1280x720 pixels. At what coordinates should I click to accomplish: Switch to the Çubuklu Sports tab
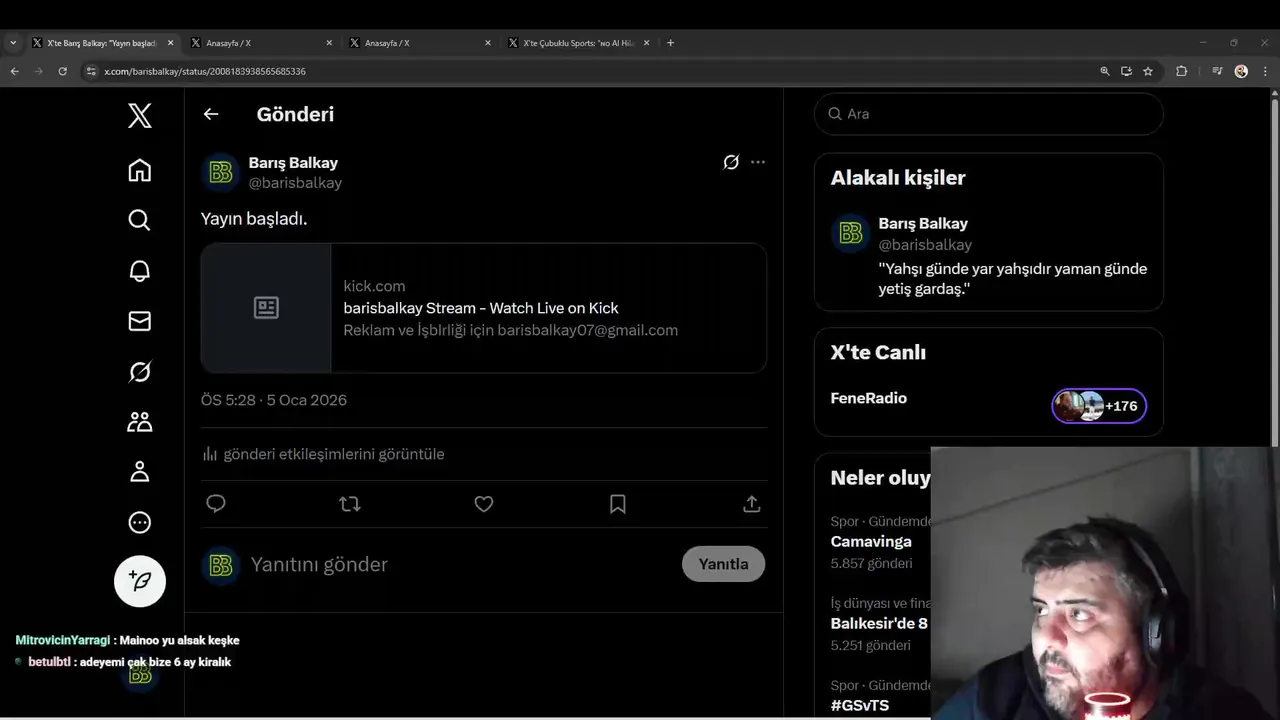pos(579,43)
